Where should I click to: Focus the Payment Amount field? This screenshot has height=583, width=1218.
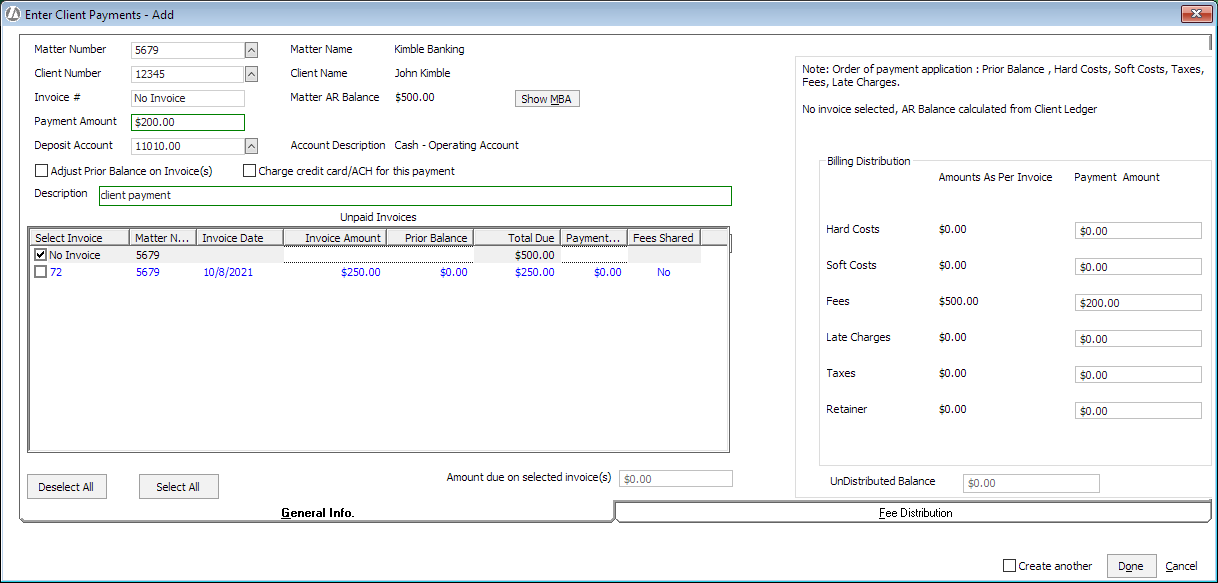tap(188, 122)
